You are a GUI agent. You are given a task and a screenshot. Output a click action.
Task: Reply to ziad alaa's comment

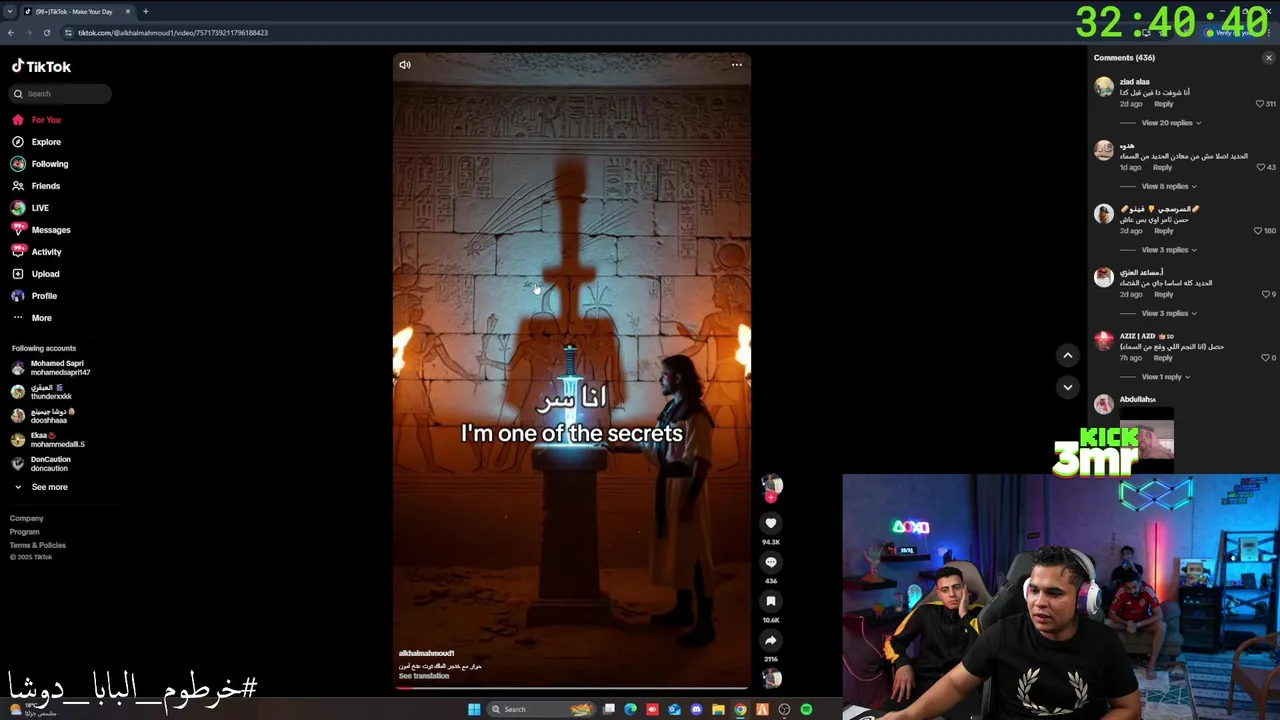(x=1163, y=104)
